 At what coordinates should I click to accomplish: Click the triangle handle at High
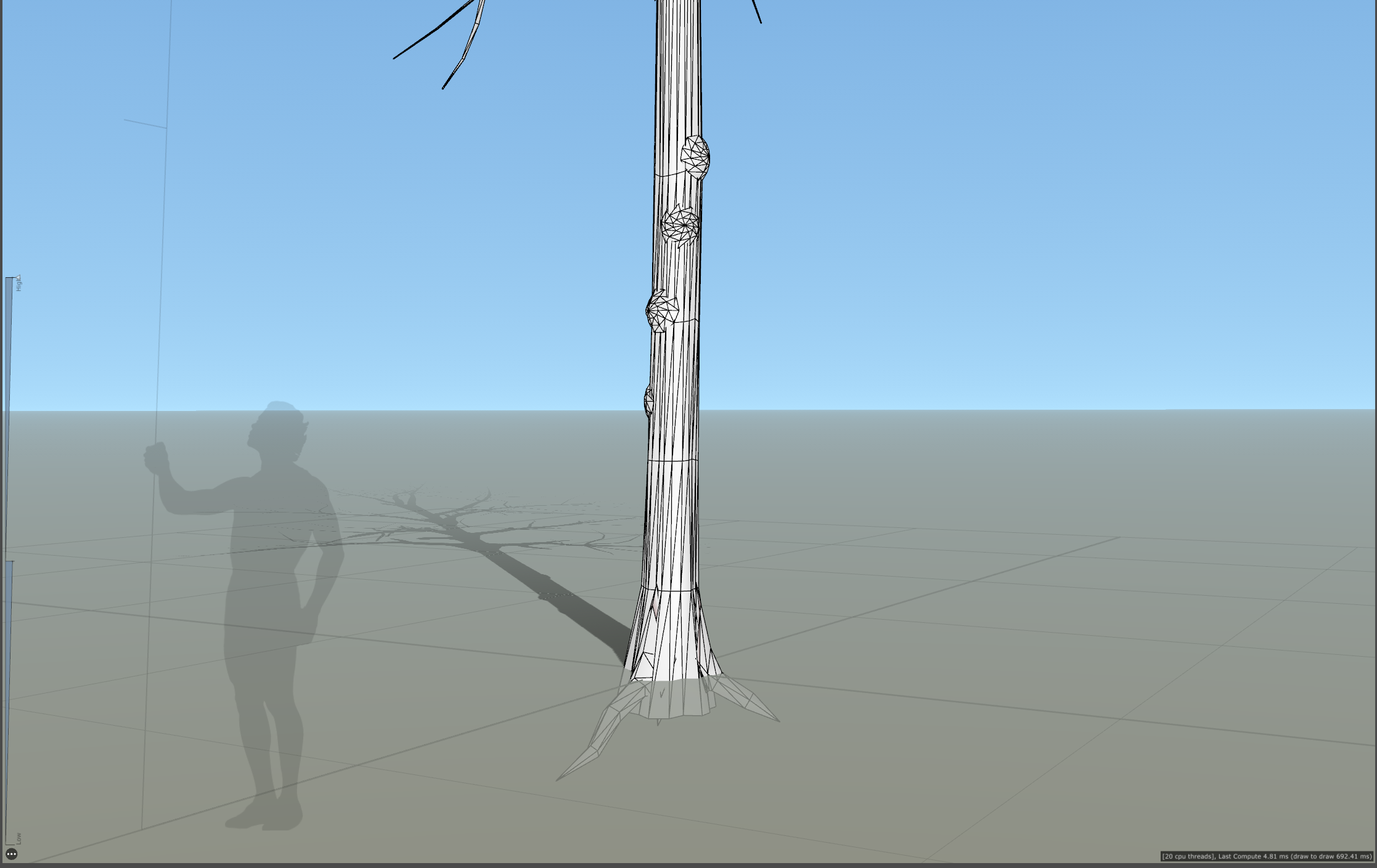(x=18, y=278)
